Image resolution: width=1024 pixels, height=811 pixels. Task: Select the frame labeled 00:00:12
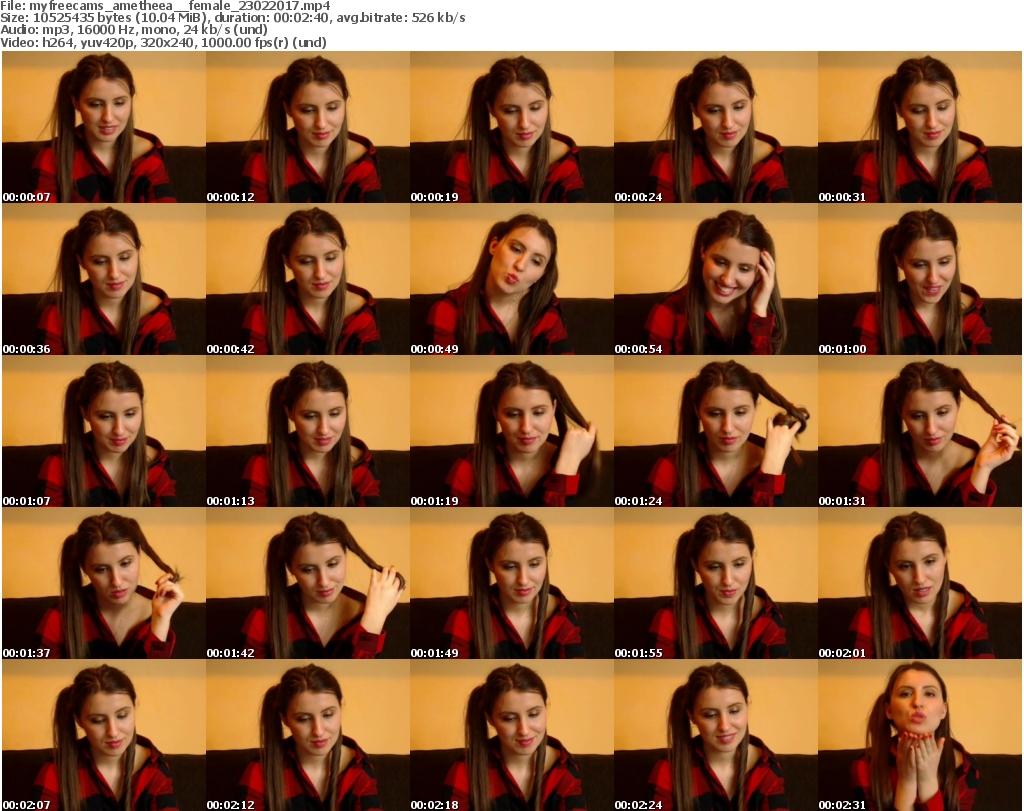(x=308, y=127)
